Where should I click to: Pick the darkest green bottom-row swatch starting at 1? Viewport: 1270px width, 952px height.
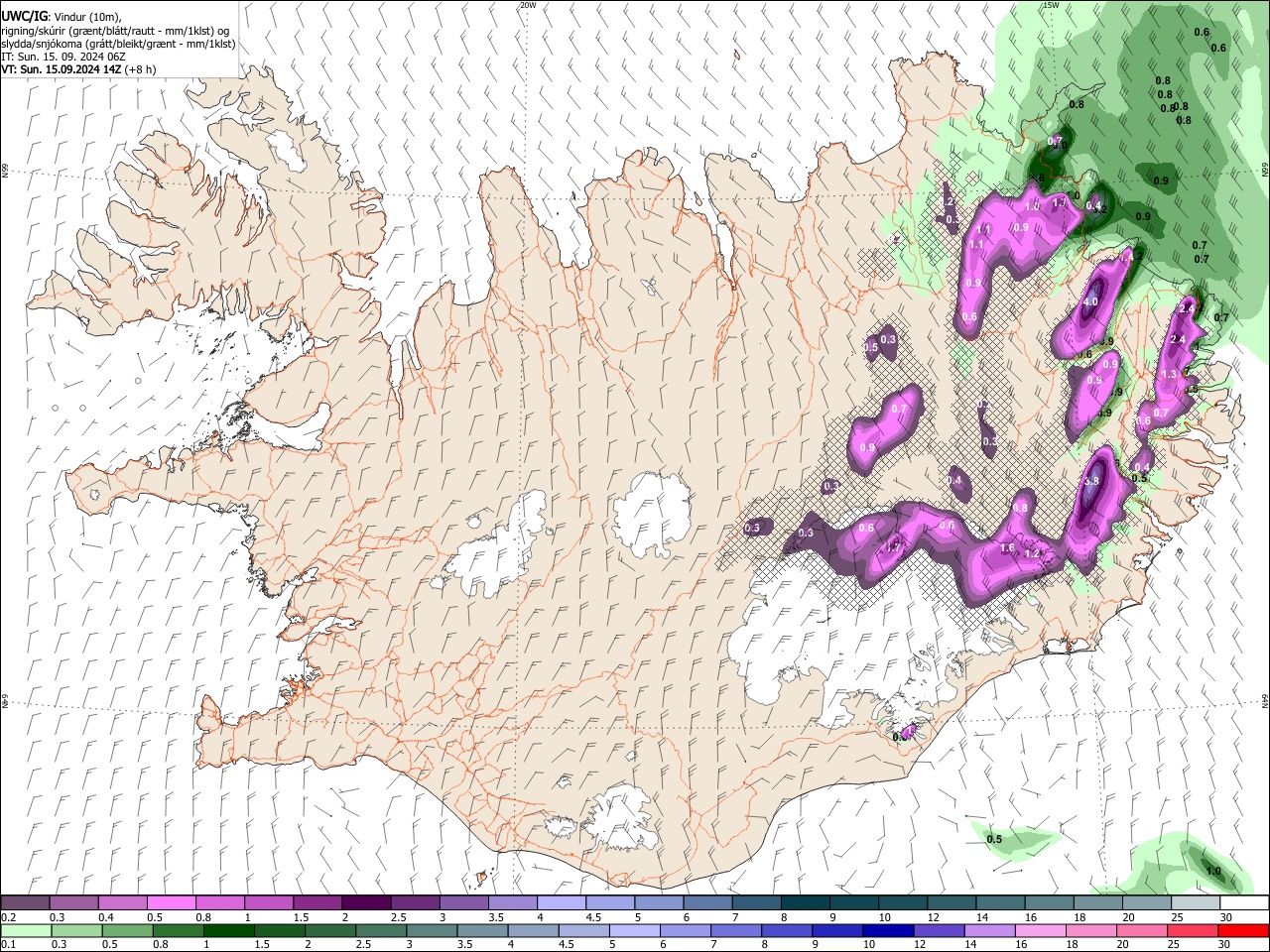tap(229, 930)
